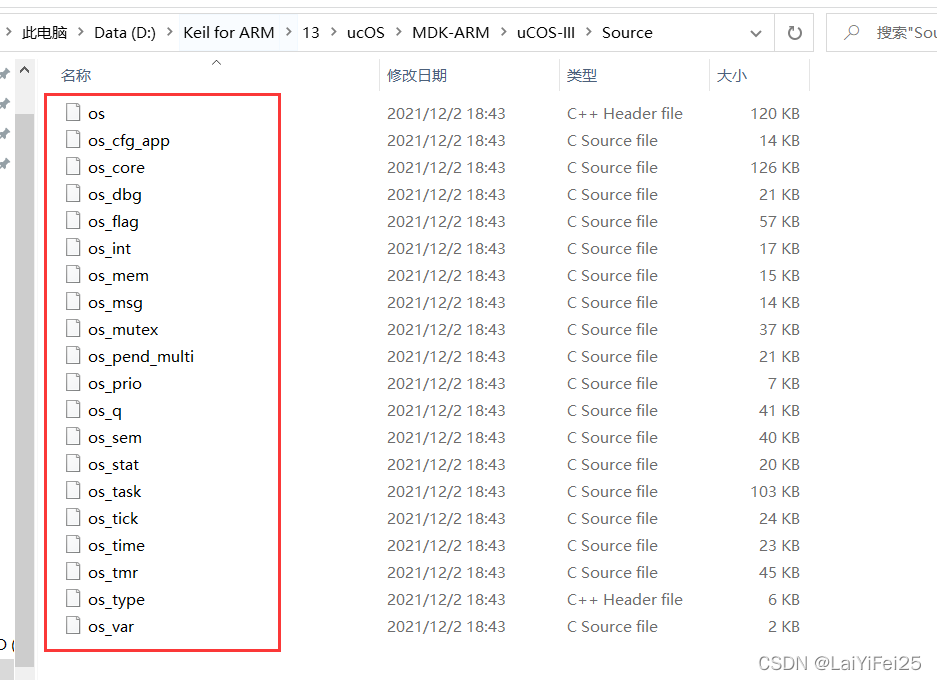This screenshot has height=680, width=937.
Task: Expand chevron after ucOS in path
Action: tap(399, 32)
